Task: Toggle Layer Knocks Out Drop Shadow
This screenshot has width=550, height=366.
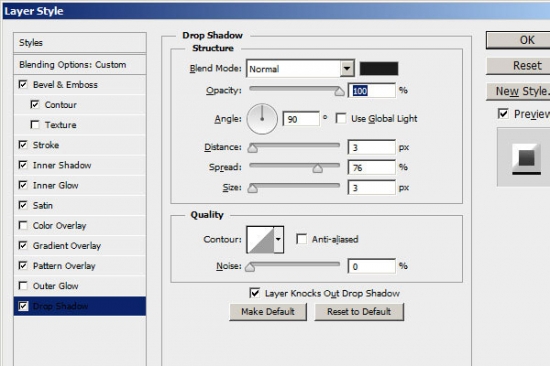Action: pos(255,293)
